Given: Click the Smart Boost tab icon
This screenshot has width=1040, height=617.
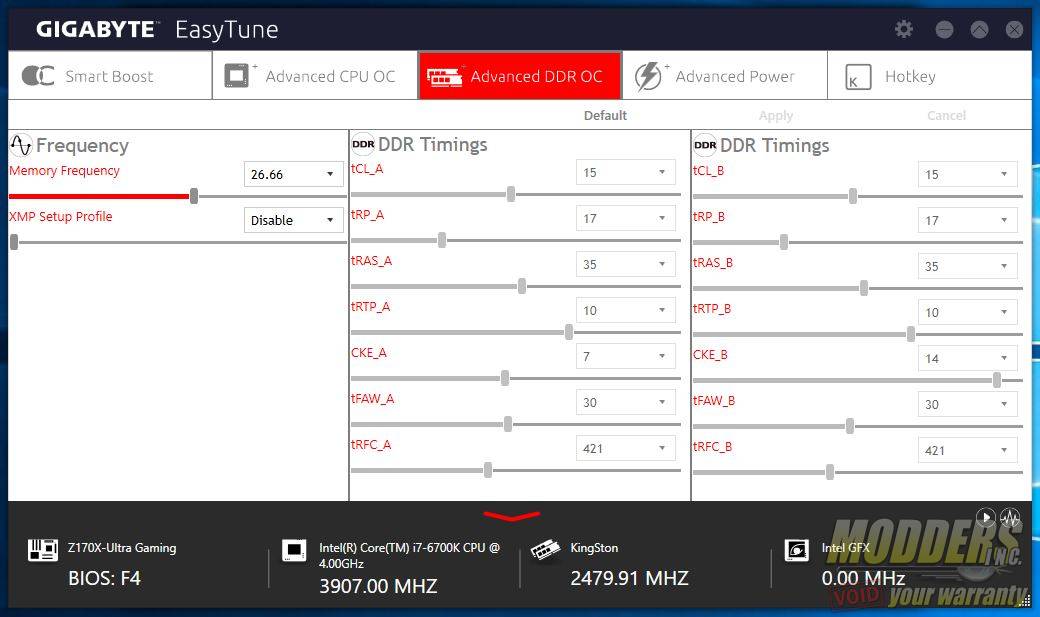Looking at the screenshot, I should (x=38, y=76).
